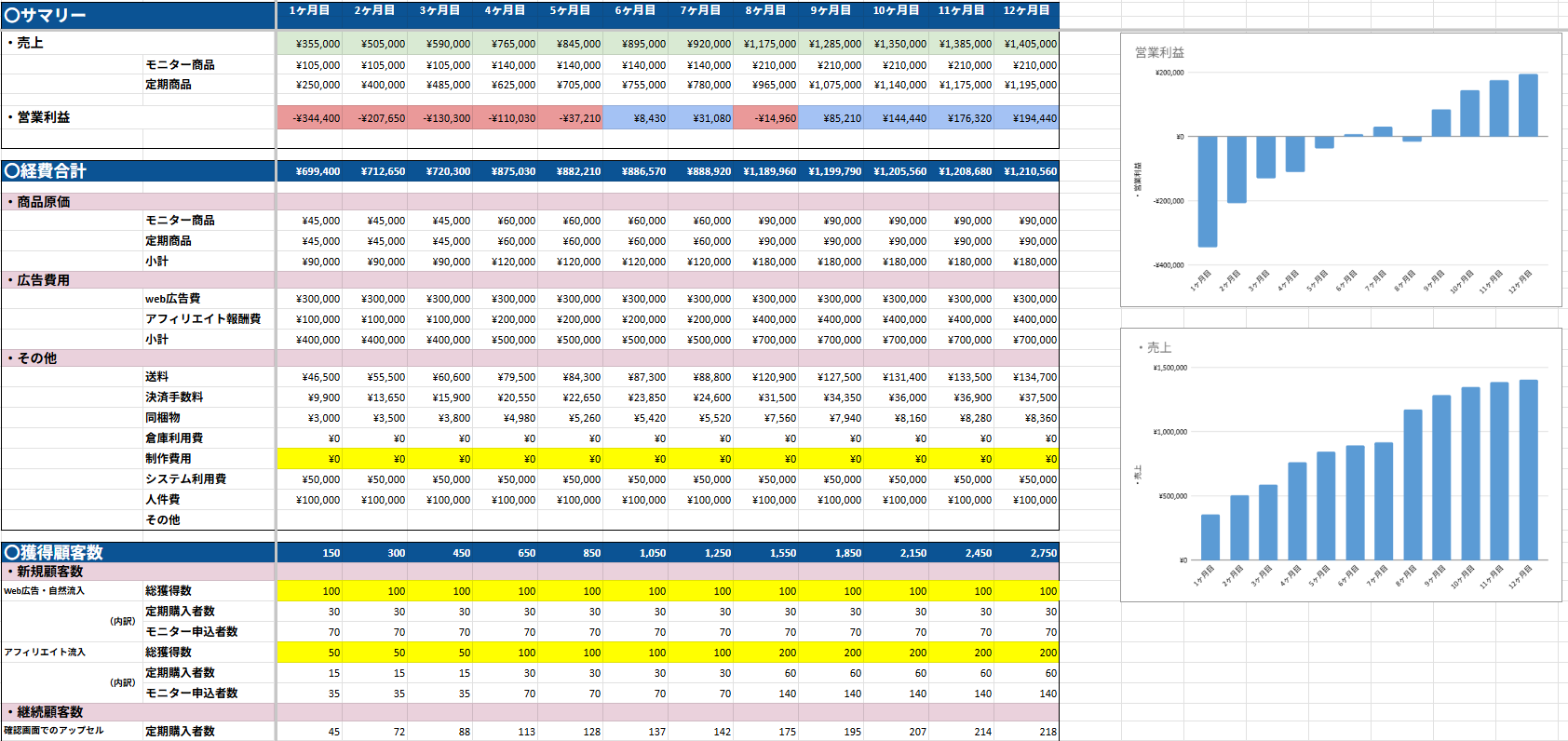Image resolution: width=1568 pixels, height=741 pixels.
Task: Click 決済手数料 value ¥24,600
Action: (x=700, y=397)
